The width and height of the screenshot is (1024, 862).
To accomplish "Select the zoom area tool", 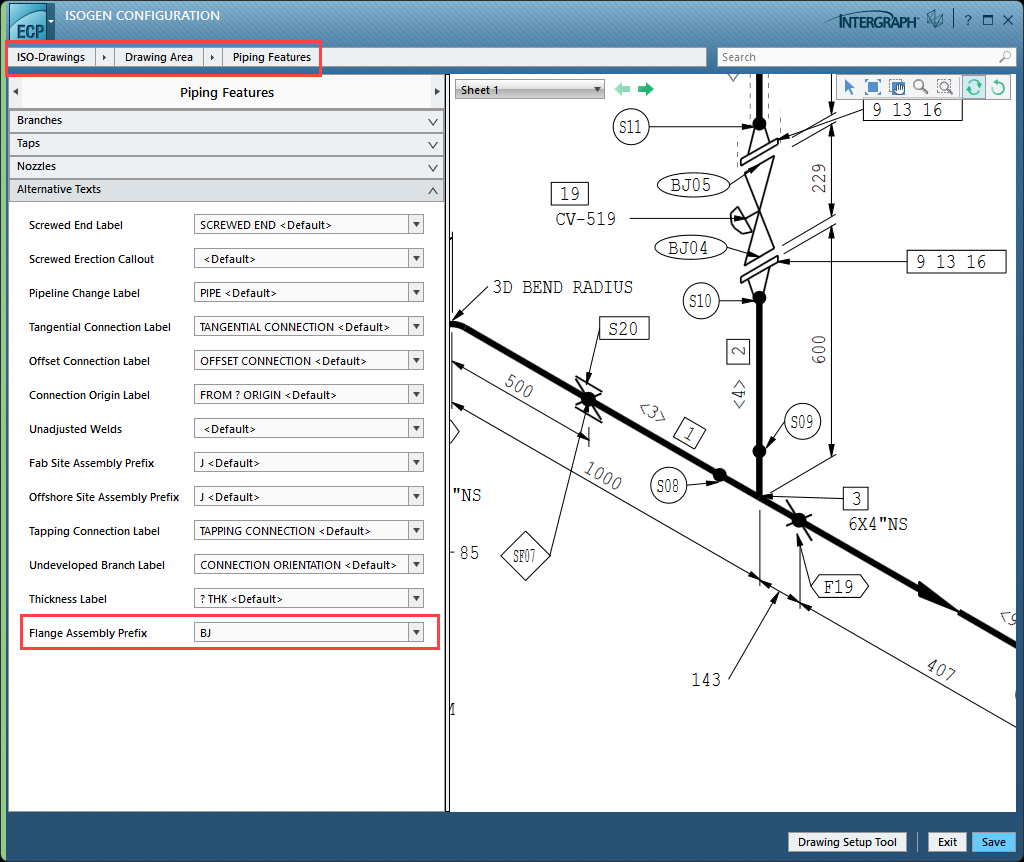I will pyautogui.click(x=944, y=88).
